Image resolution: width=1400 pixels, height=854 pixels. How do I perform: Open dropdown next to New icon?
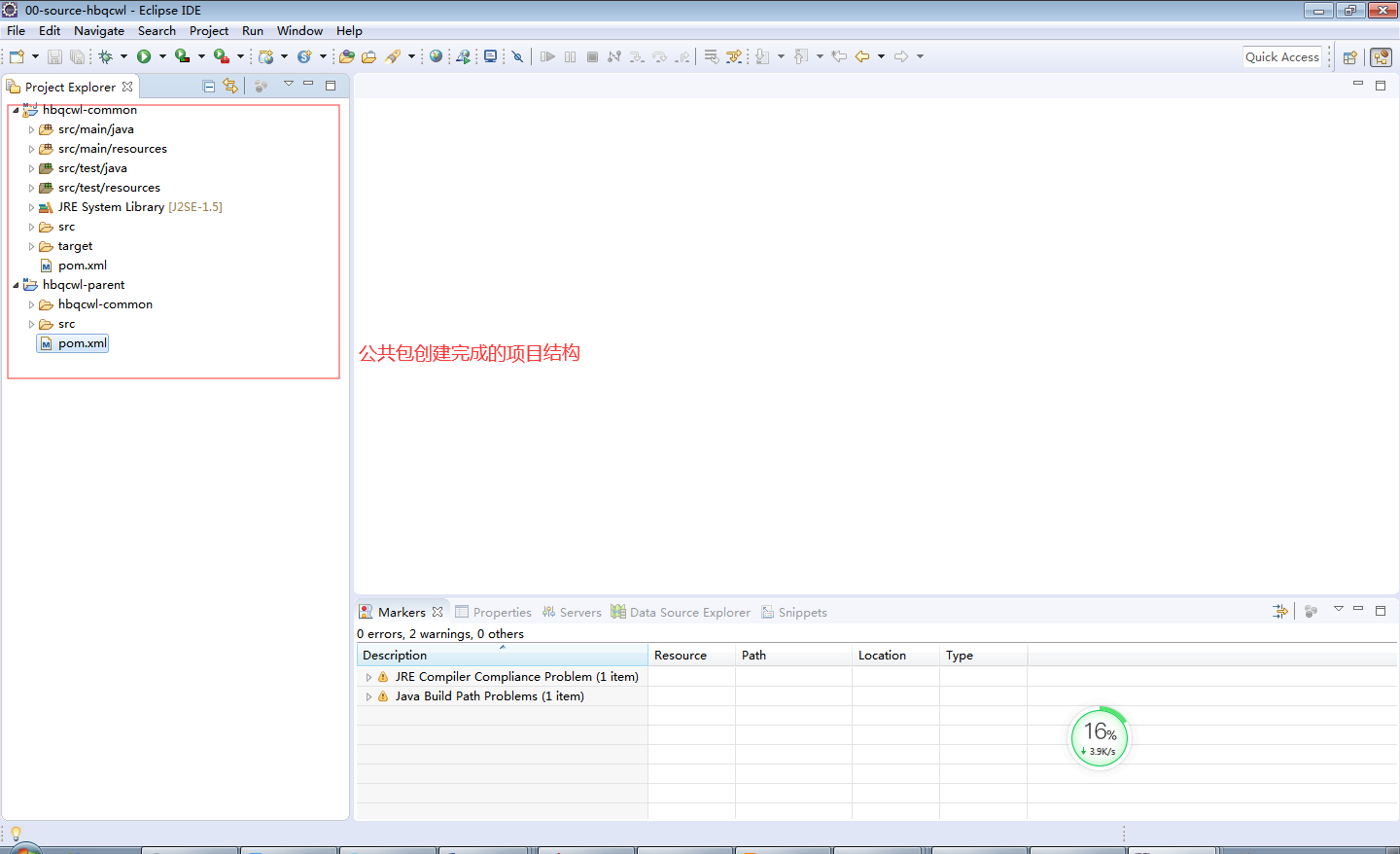pyautogui.click(x=35, y=56)
